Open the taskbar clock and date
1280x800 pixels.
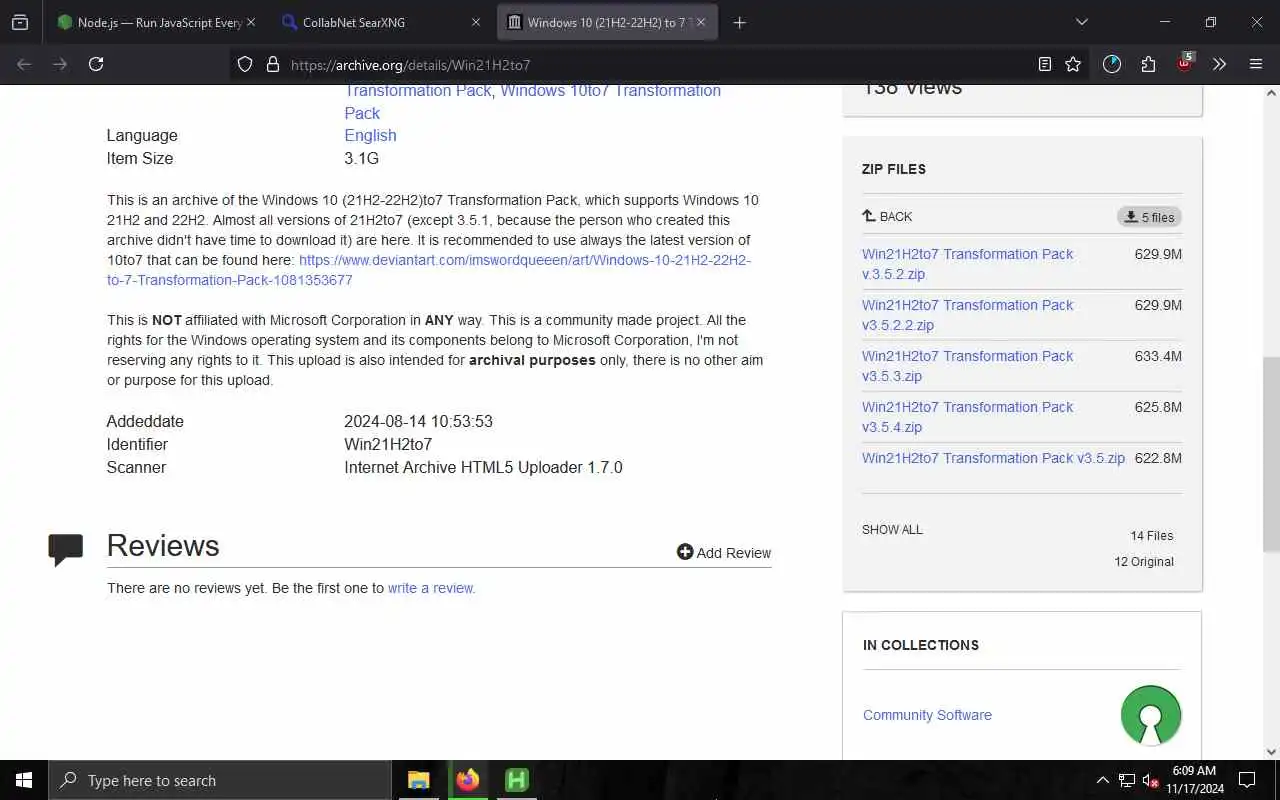click(x=1194, y=780)
